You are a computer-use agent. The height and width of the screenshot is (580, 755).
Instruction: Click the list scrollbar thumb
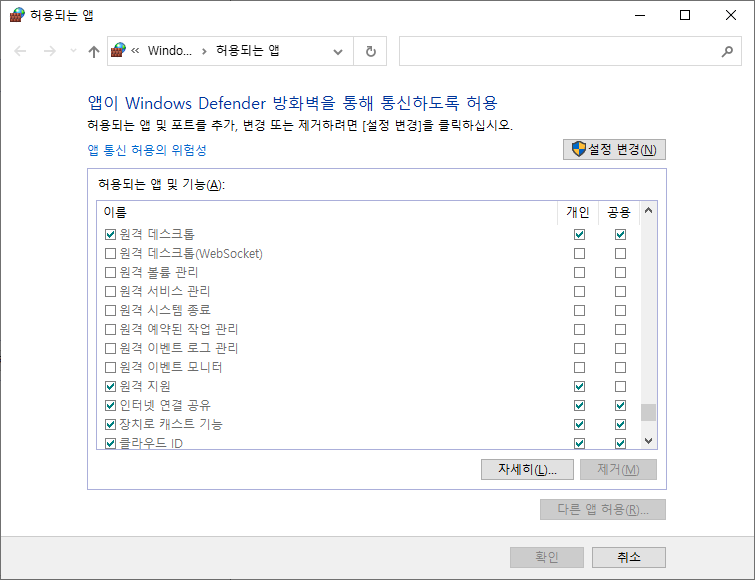coord(648,412)
